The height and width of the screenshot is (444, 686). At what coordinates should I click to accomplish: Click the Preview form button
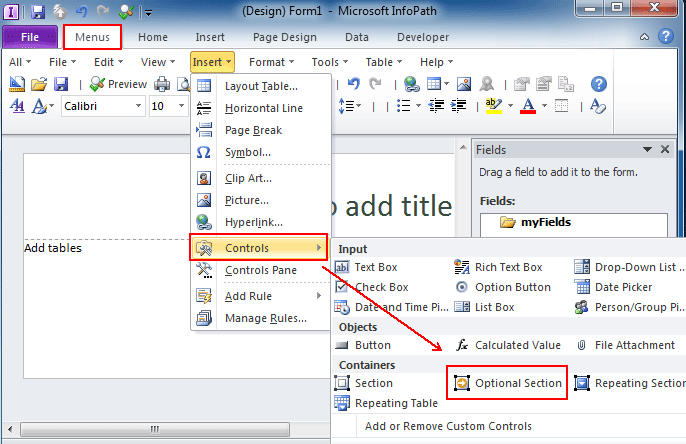(118, 84)
